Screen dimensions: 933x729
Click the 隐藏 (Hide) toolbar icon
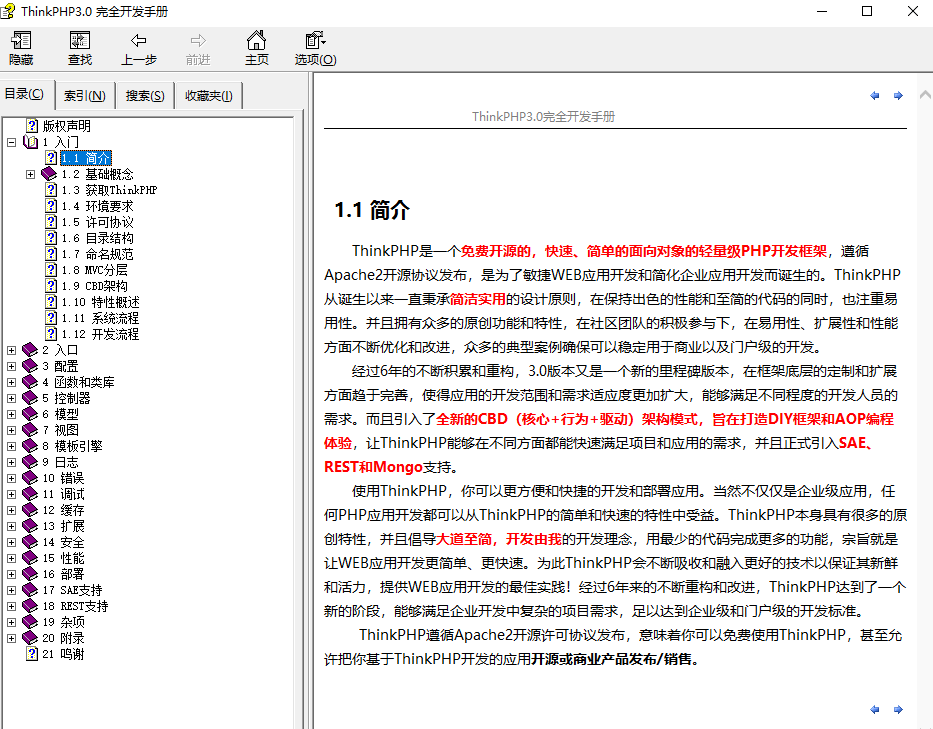[x=20, y=47]
